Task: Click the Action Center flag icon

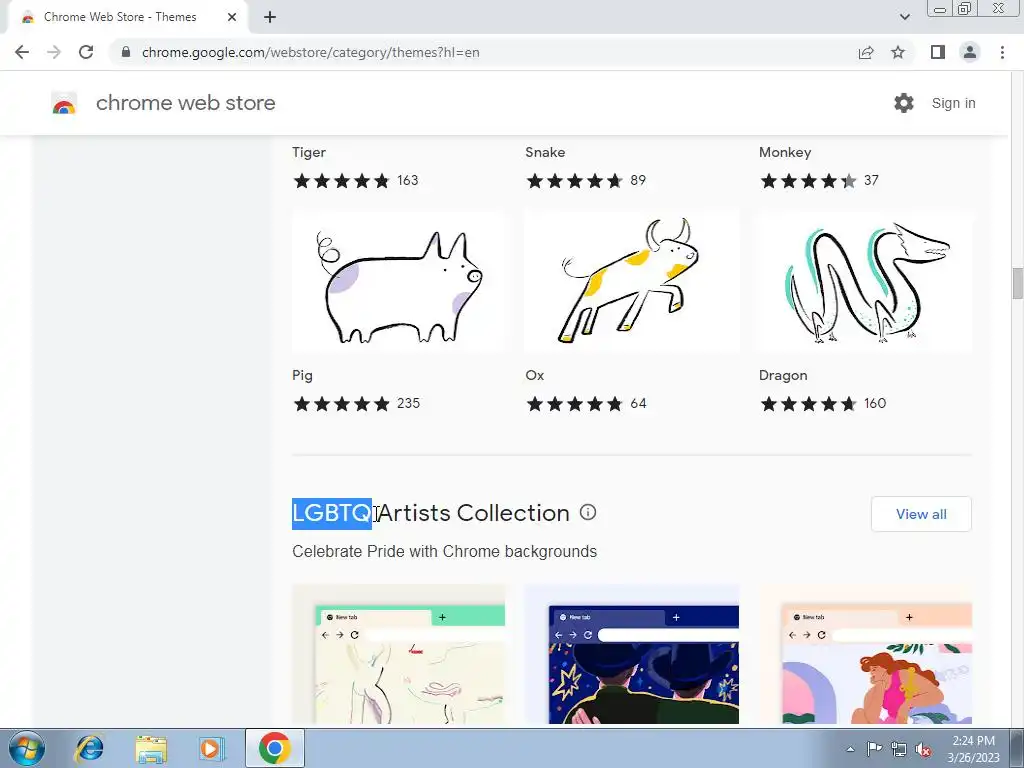Action: coord(874,749)
